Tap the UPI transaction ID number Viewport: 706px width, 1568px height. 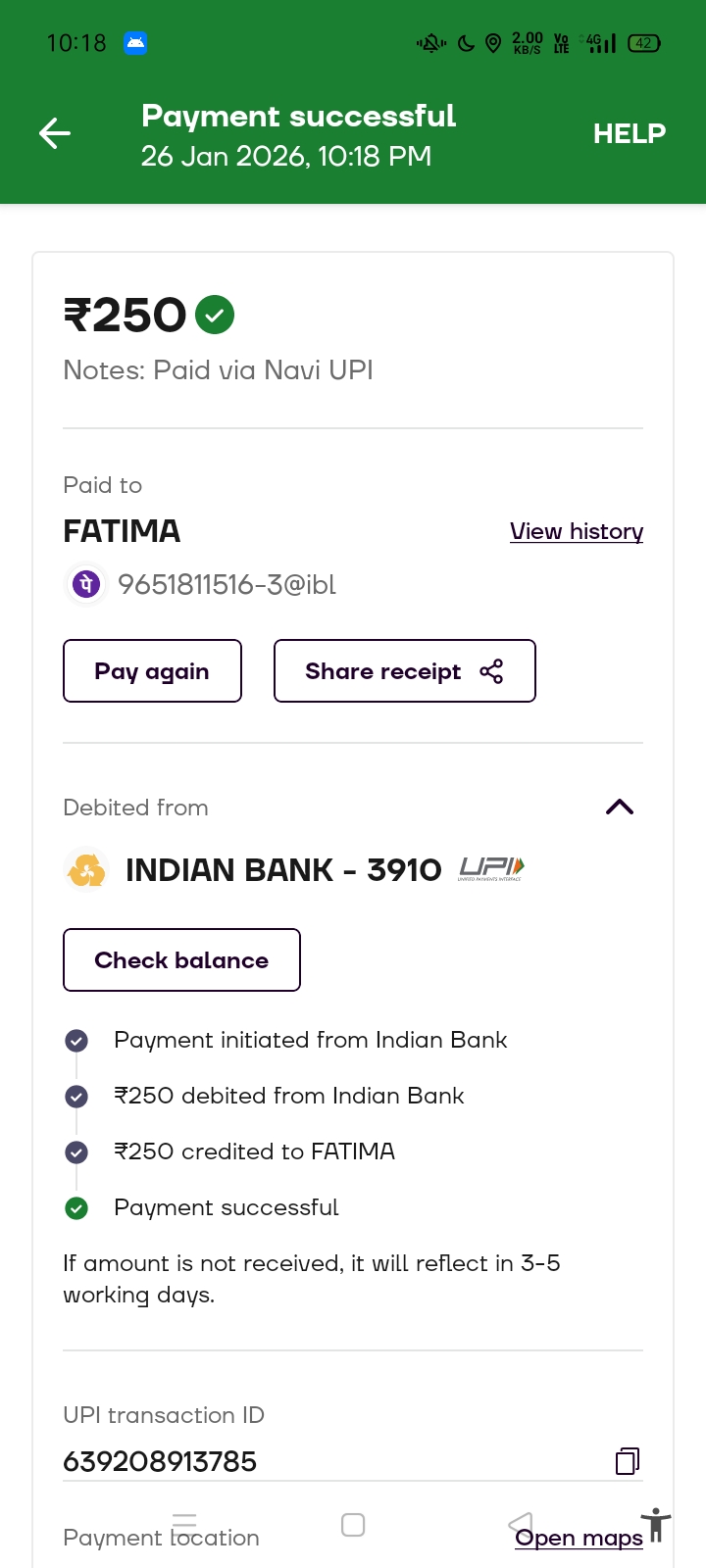click(160, 1461)
